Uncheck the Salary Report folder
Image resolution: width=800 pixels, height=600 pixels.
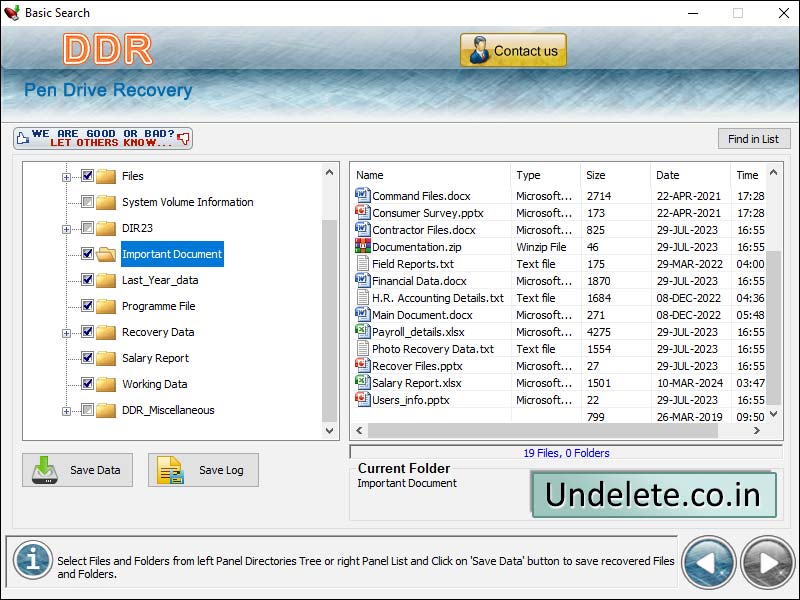(x=87, y=358)
